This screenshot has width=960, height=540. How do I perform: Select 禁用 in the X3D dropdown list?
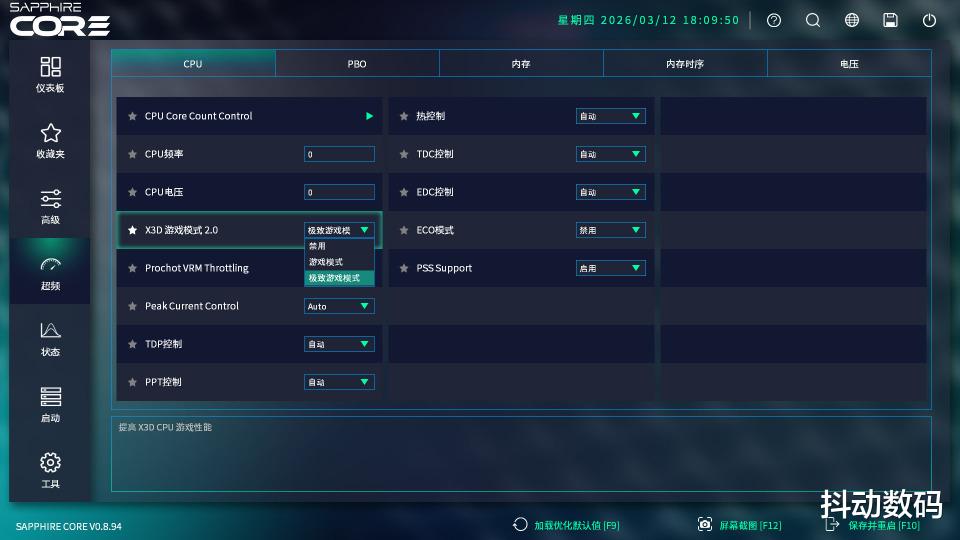coord(339,246)
